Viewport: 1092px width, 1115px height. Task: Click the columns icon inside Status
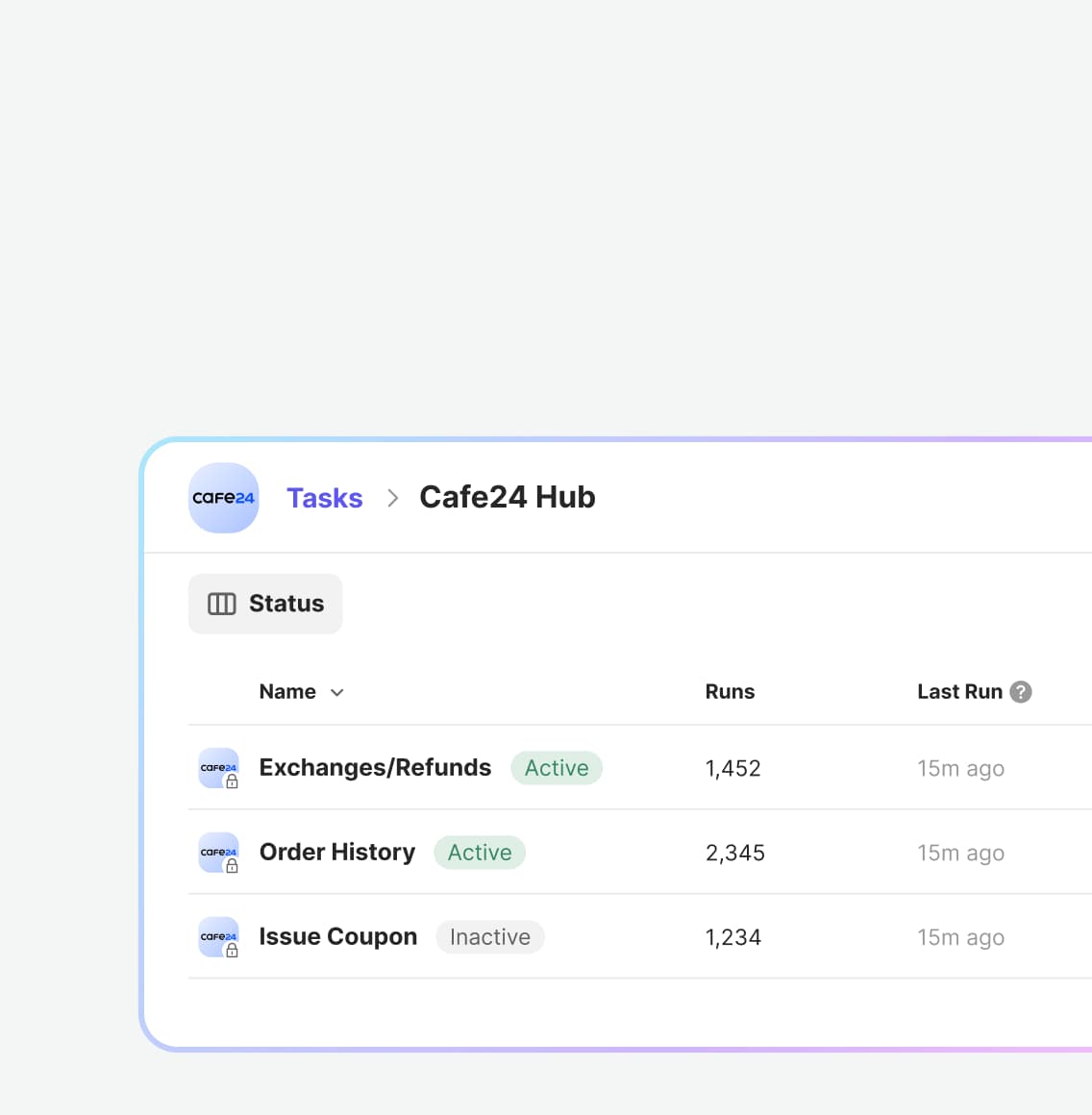(222, 604)
